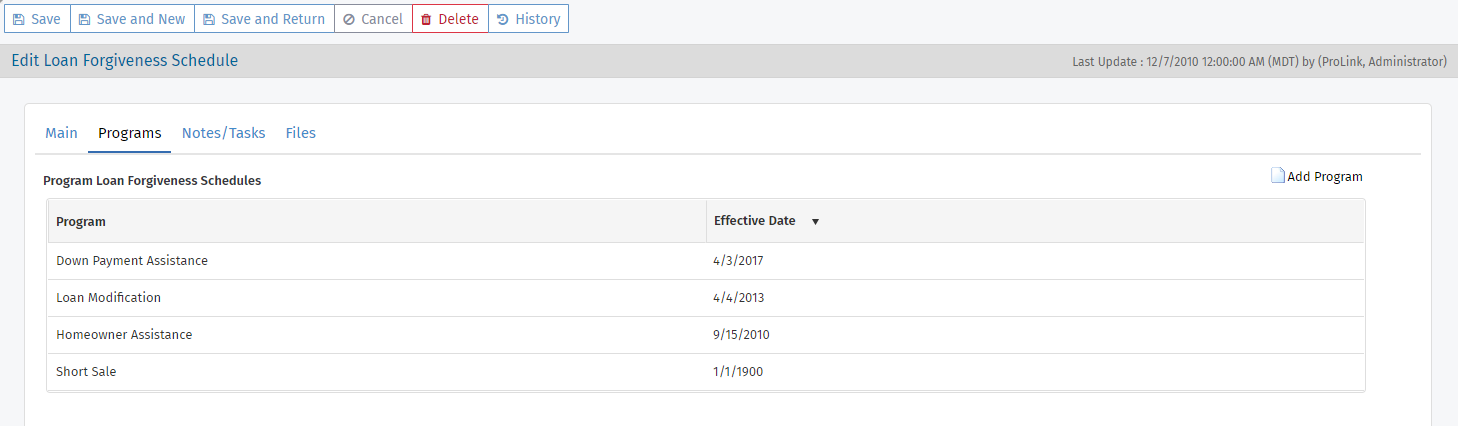Click the Add Program document icon
The image size is (1458, 426).
pos(1278,176)
